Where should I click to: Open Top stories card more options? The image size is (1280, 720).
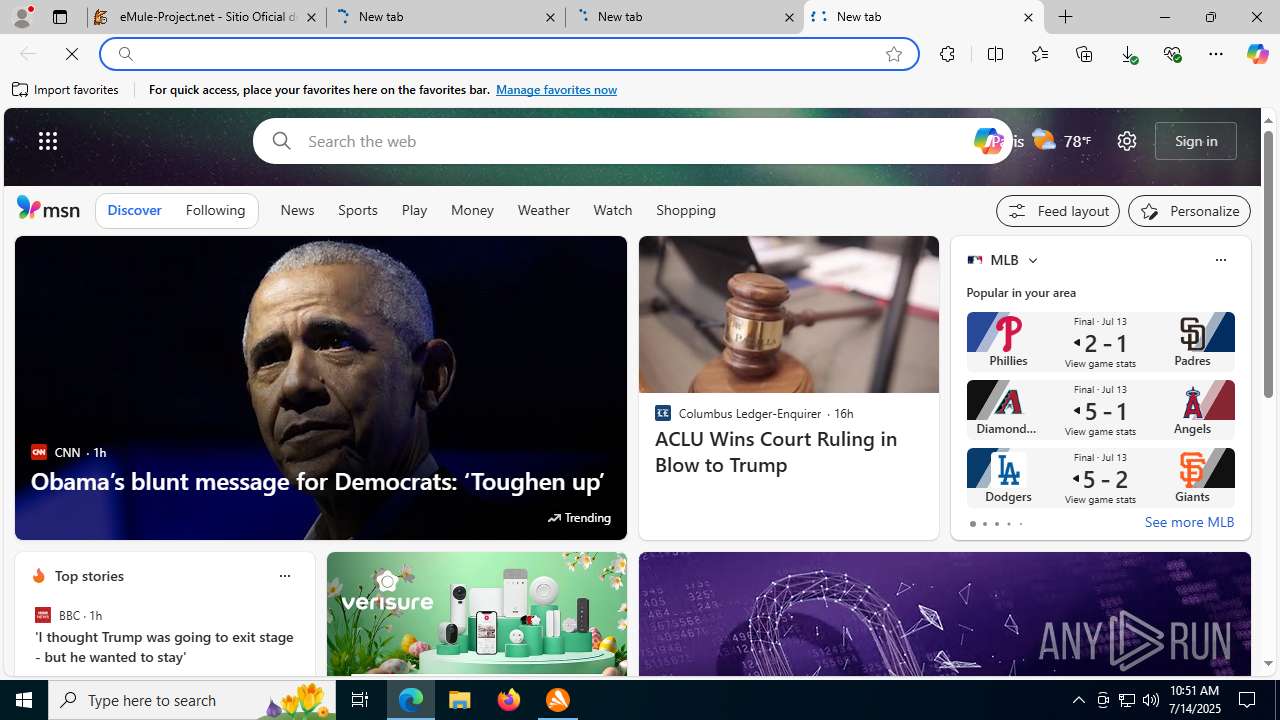click(x=284, y=576)
